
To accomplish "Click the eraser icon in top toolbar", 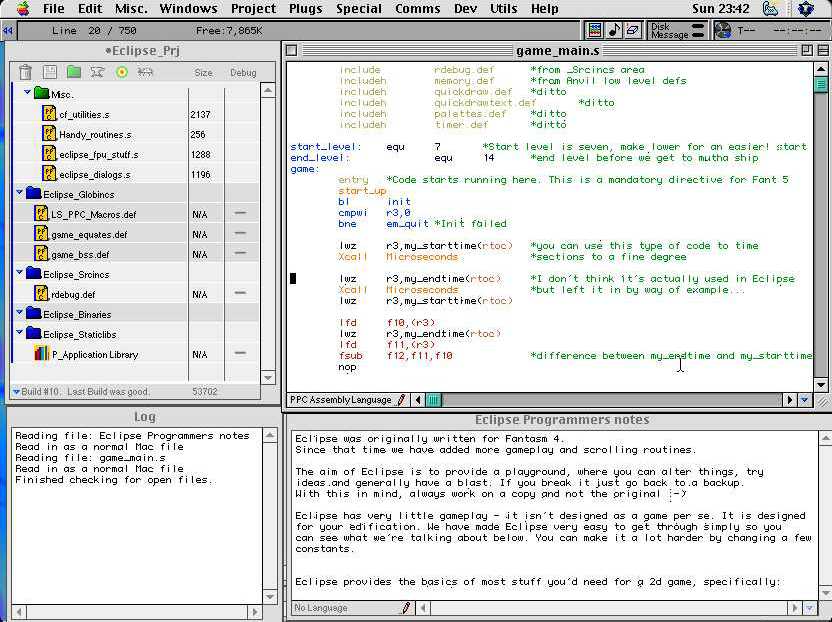I will pyautogui.click(x=633, y=30).
